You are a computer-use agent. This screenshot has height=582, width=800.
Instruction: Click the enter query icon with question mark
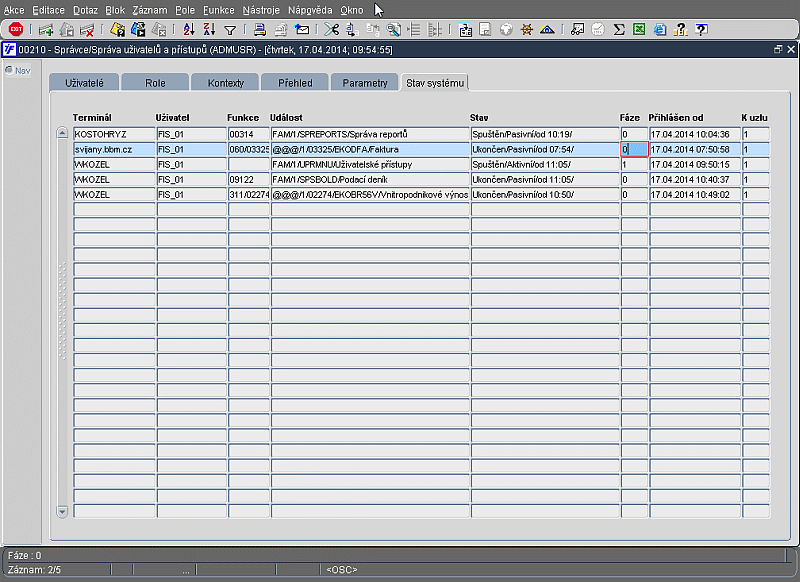117,30
